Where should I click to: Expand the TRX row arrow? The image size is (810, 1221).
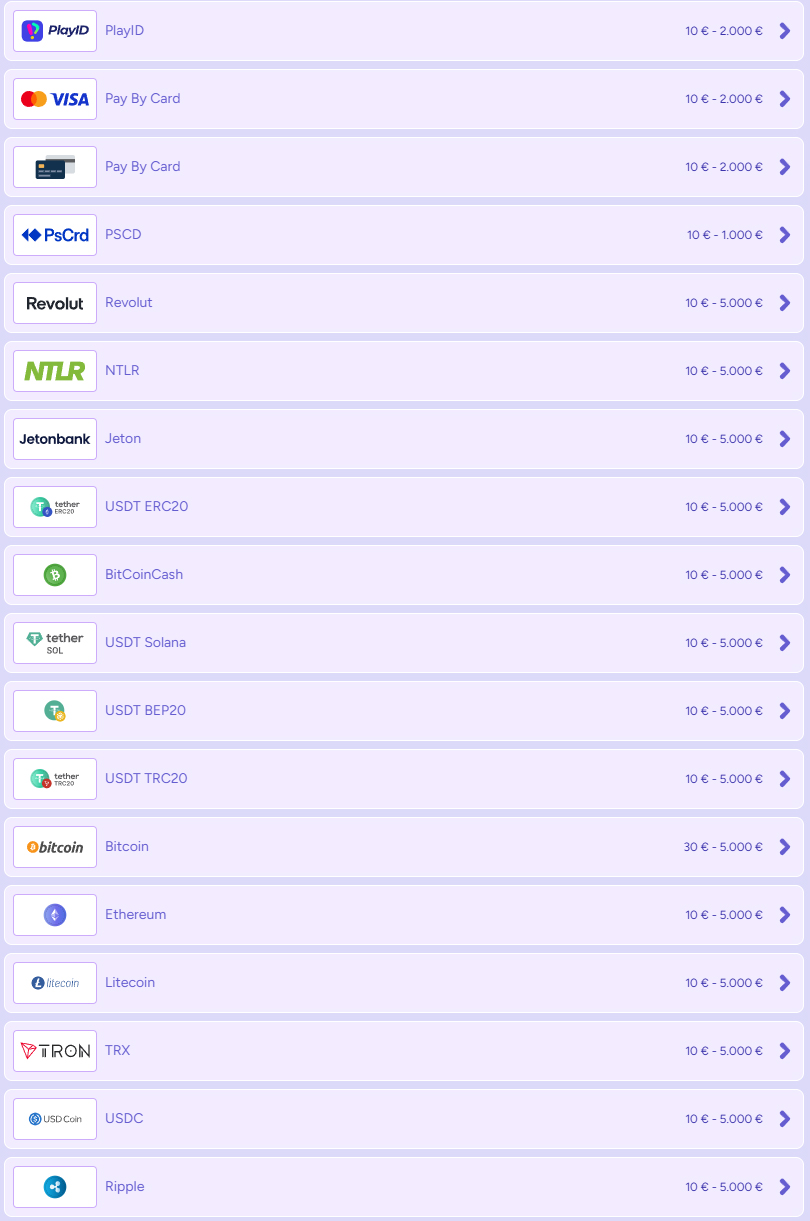[785, 1051]
